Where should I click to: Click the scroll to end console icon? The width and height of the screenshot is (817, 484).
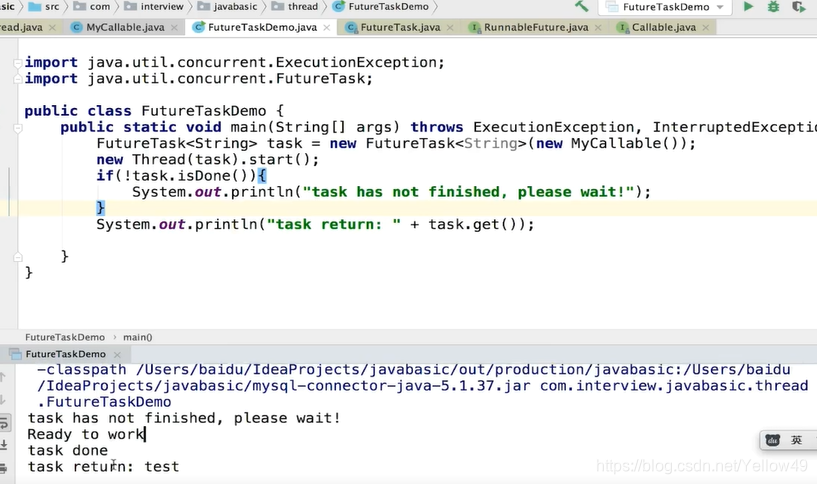pyautogui.click(x=4, y=445)
